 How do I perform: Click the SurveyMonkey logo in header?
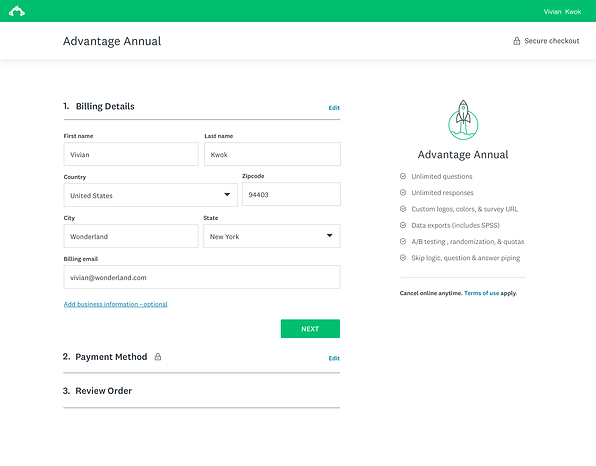(17, 11)
